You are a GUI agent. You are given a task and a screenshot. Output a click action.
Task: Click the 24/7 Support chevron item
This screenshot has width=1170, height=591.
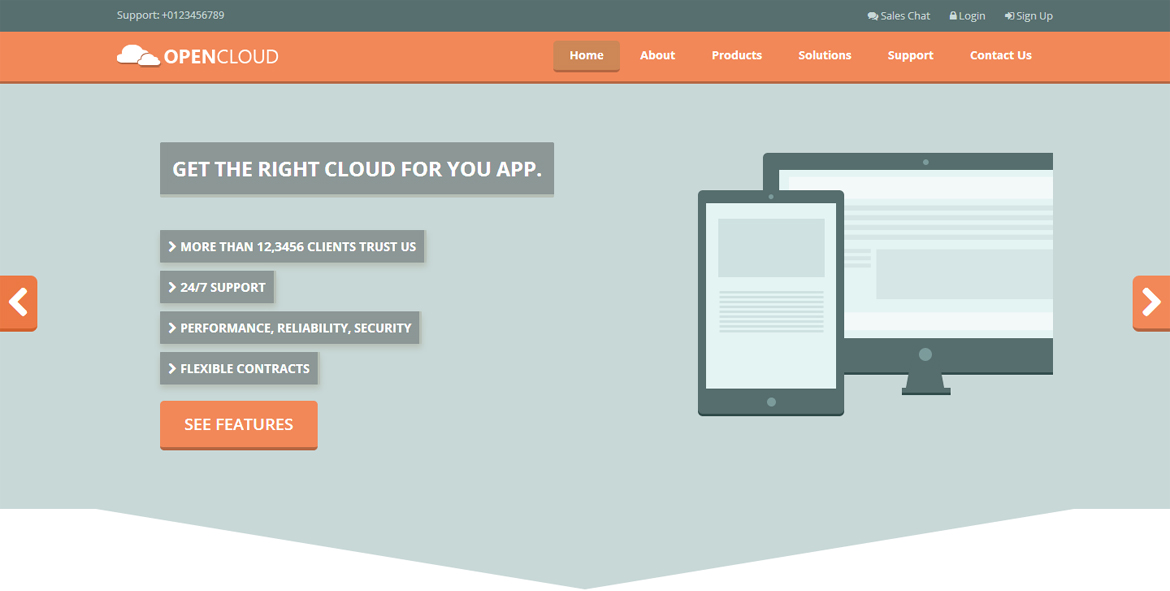[216, 287]
